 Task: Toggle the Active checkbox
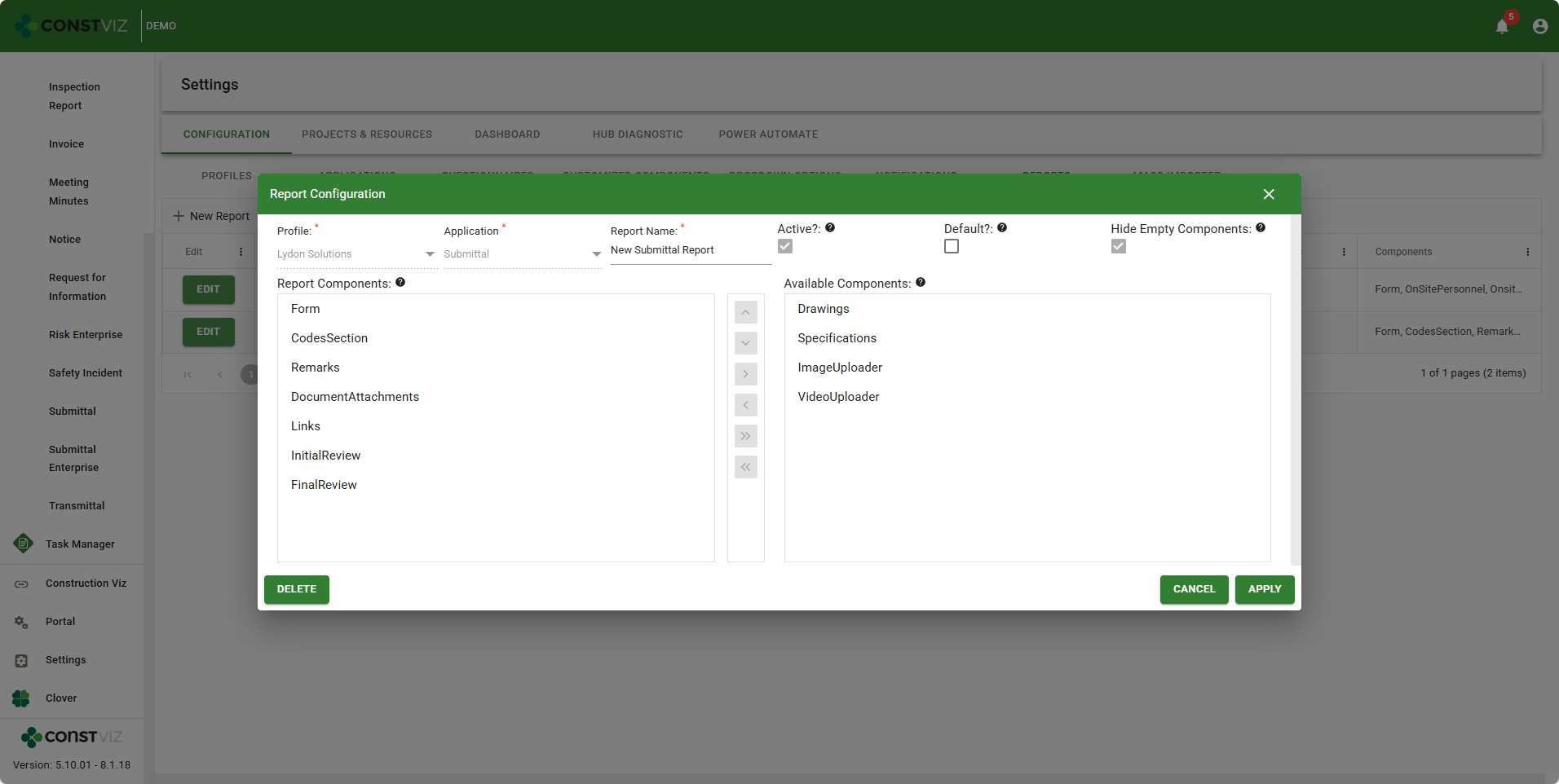tap(785, 246)
